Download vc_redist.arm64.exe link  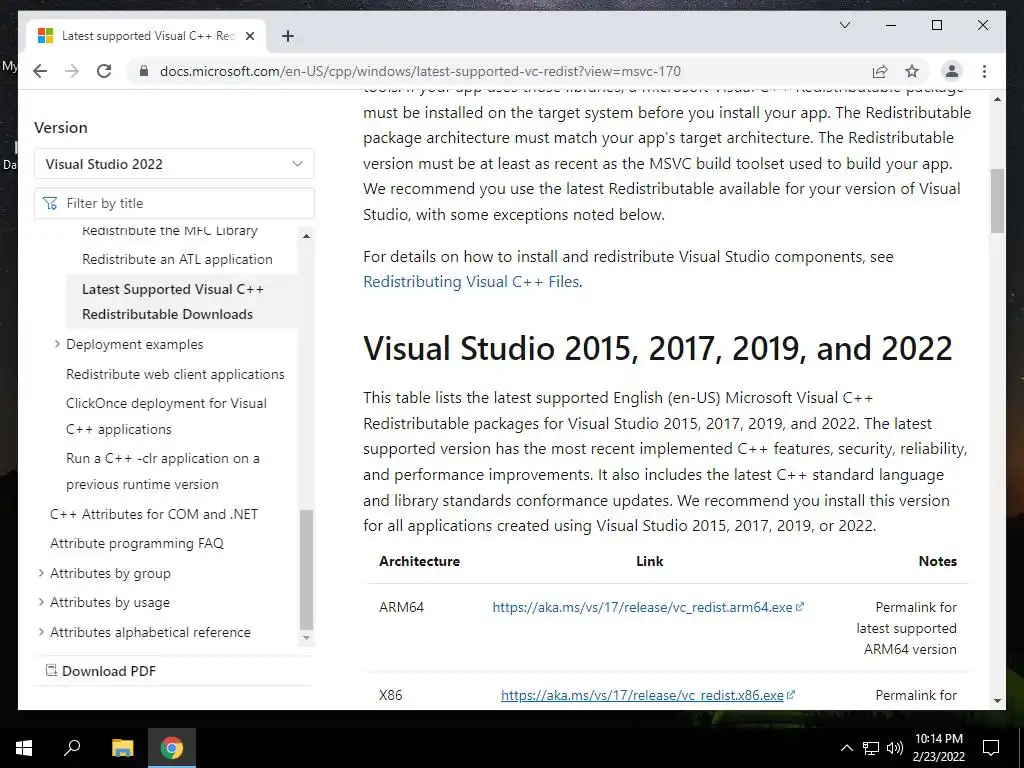click(x=642, y=607)
